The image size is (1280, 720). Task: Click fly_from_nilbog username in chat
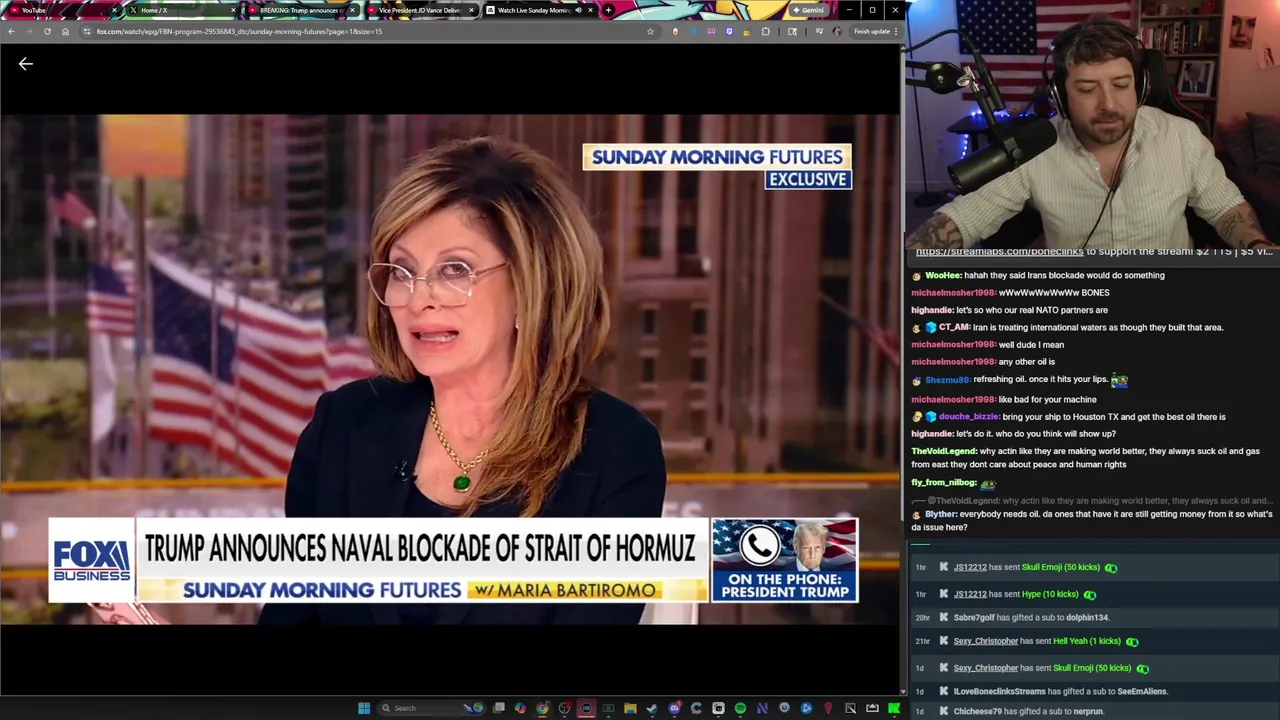[943, 483]
